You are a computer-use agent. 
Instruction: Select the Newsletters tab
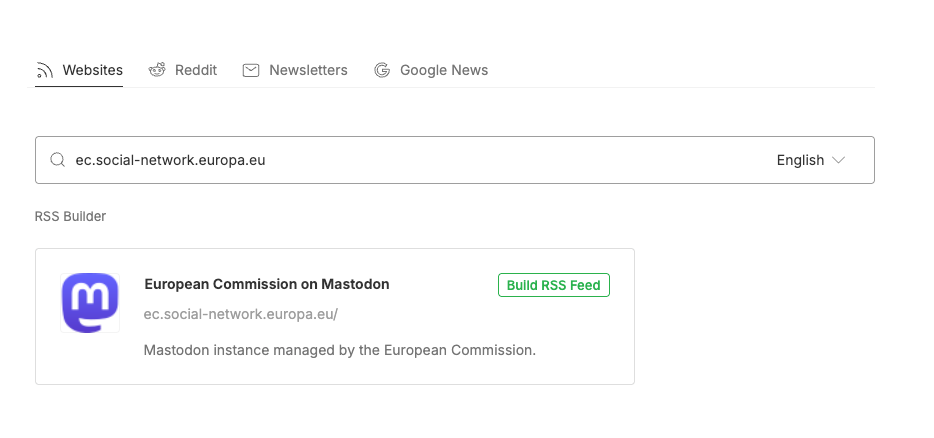[x=308, y=70]
